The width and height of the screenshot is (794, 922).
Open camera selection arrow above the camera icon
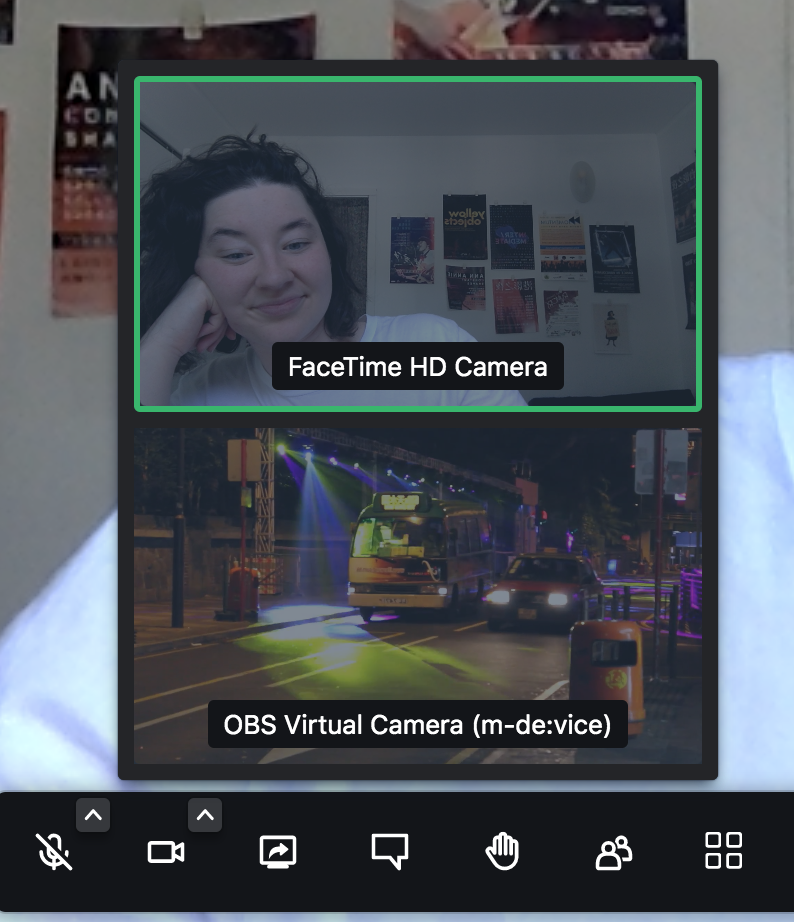click(205, 815)
